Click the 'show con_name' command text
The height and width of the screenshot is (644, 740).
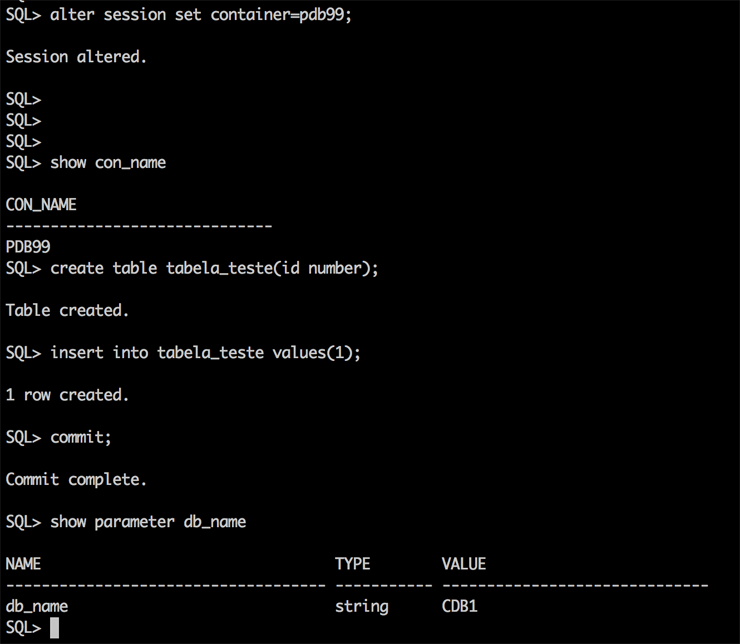point(108,162)
